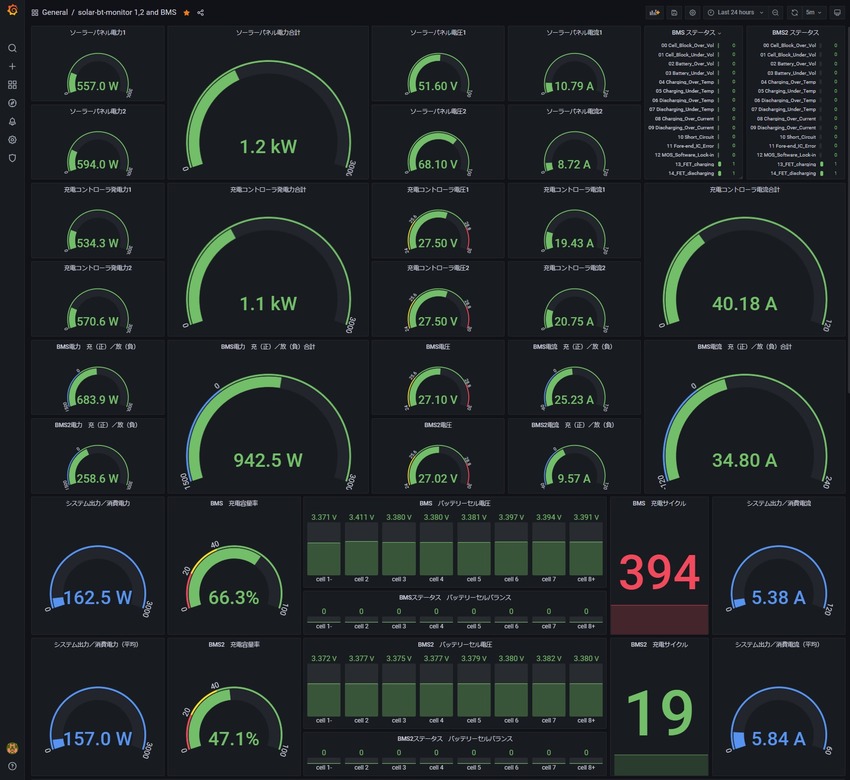Viewport: 850px width, 780px height.
Task: Click 13_FET_charging row in BMS ステータス
Action: pyautogui.click(x=693, y=164)
